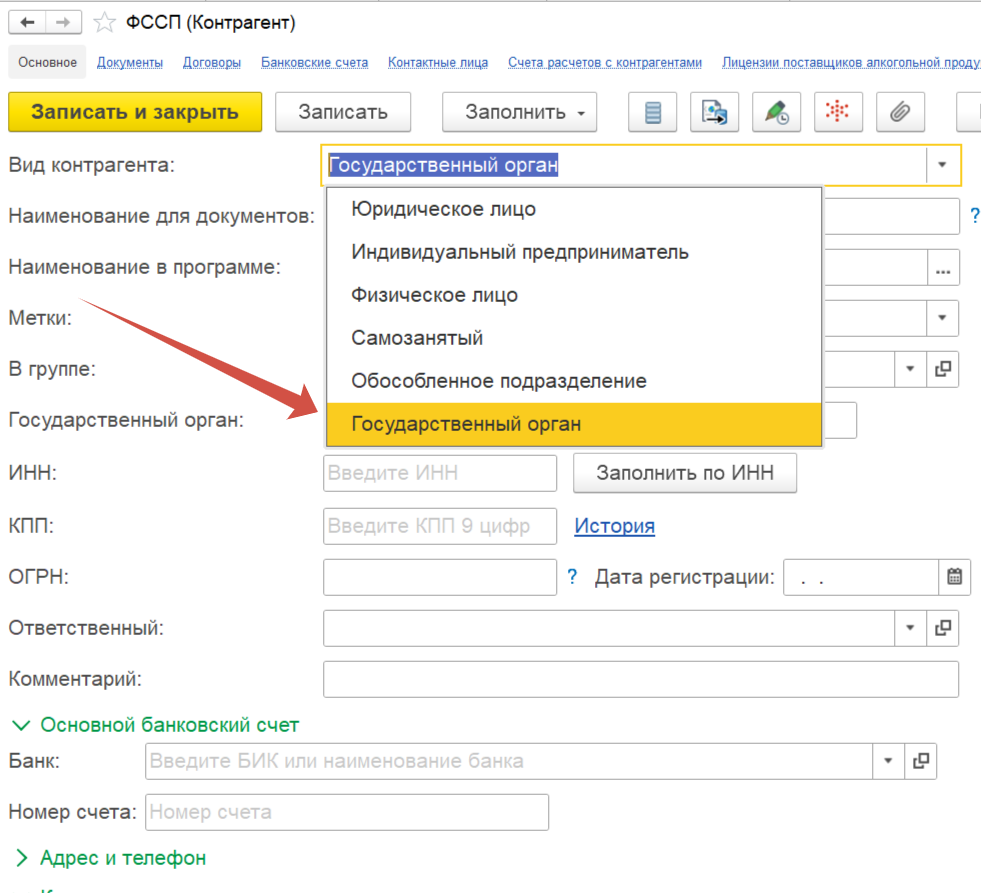The height and width of the screenshot is (893, 981).
Task: Open calendar for Дата регистрации
Action: pos(954,577)
